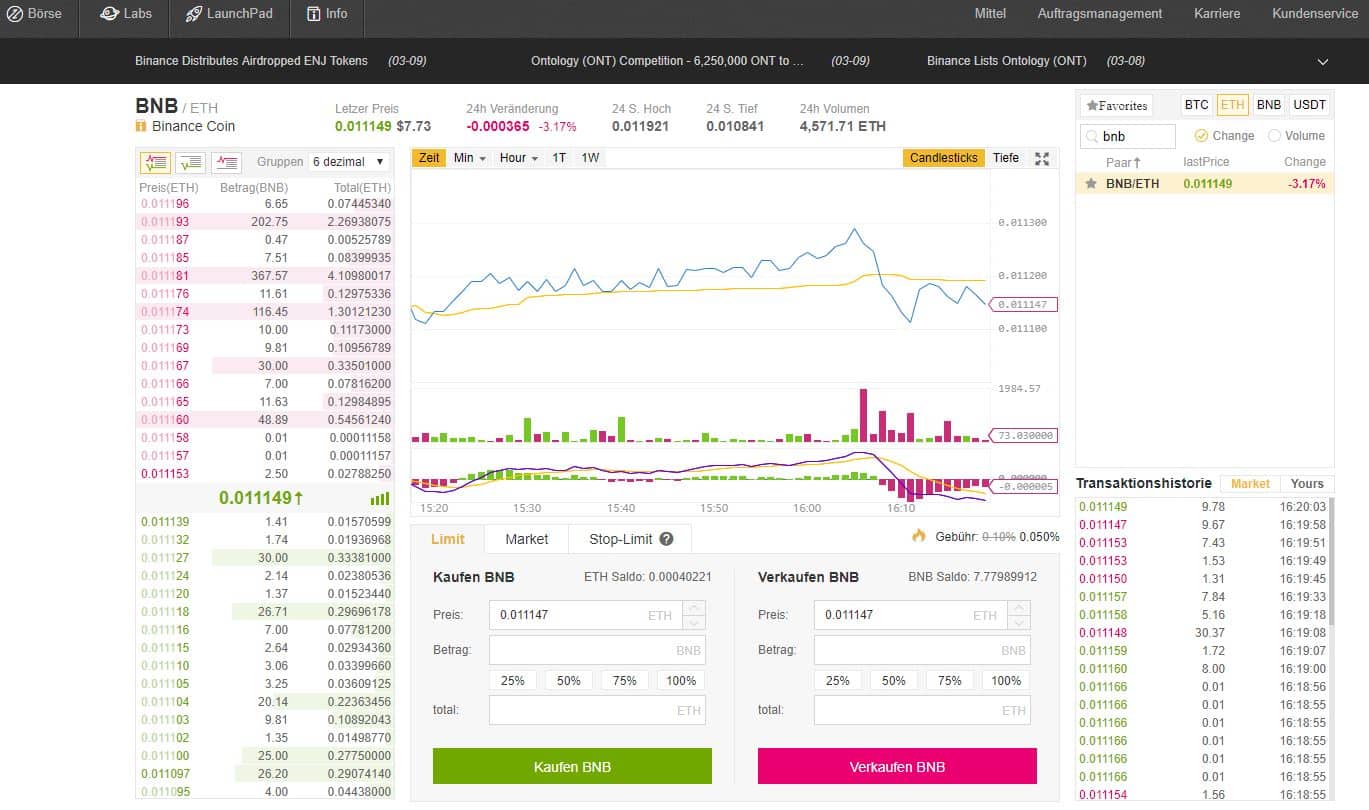Show combined buy and sell order book view
This screenshot has width=1369, height=810.
click(x=155, y=161)
